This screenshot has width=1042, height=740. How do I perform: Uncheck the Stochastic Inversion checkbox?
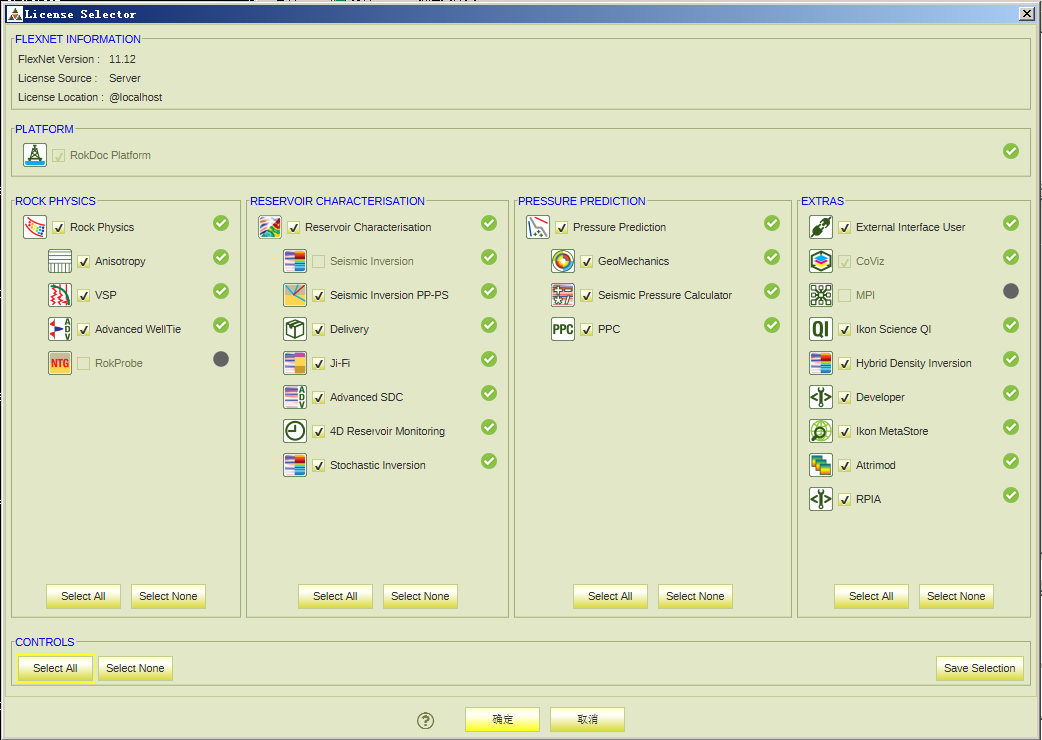[x=319, y=465]
